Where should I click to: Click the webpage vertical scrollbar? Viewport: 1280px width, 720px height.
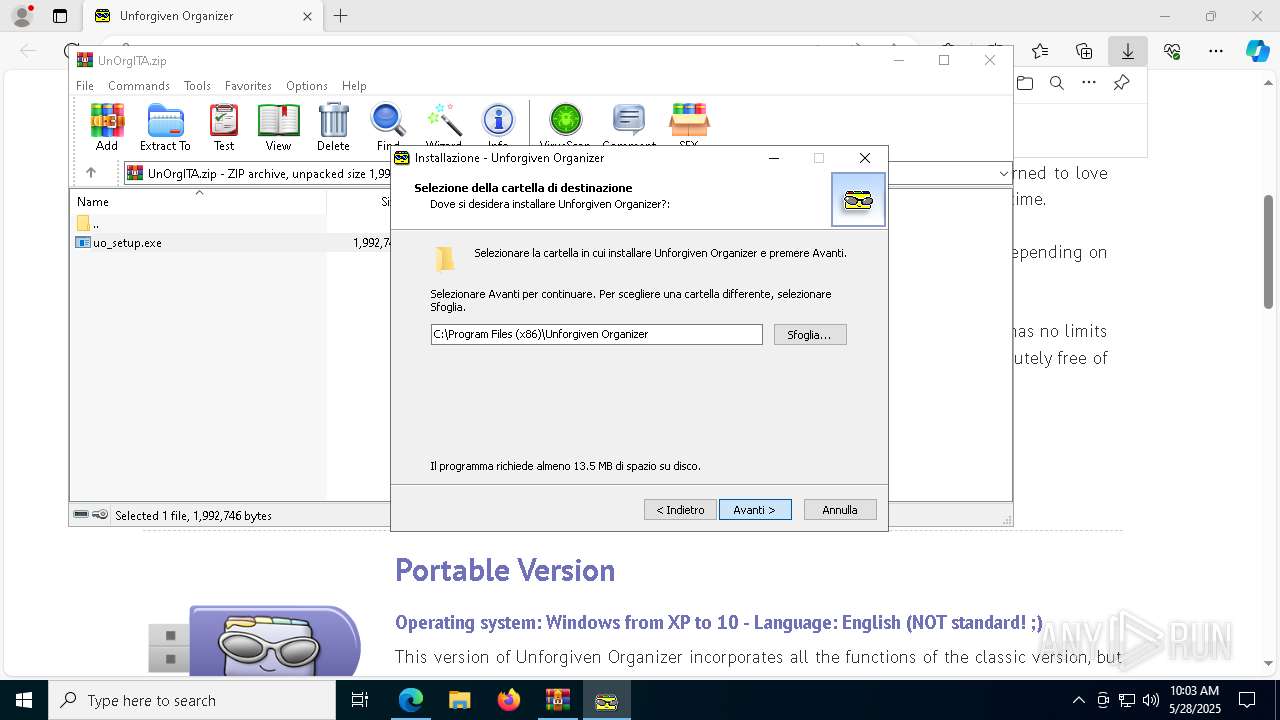pos(1269,250)
